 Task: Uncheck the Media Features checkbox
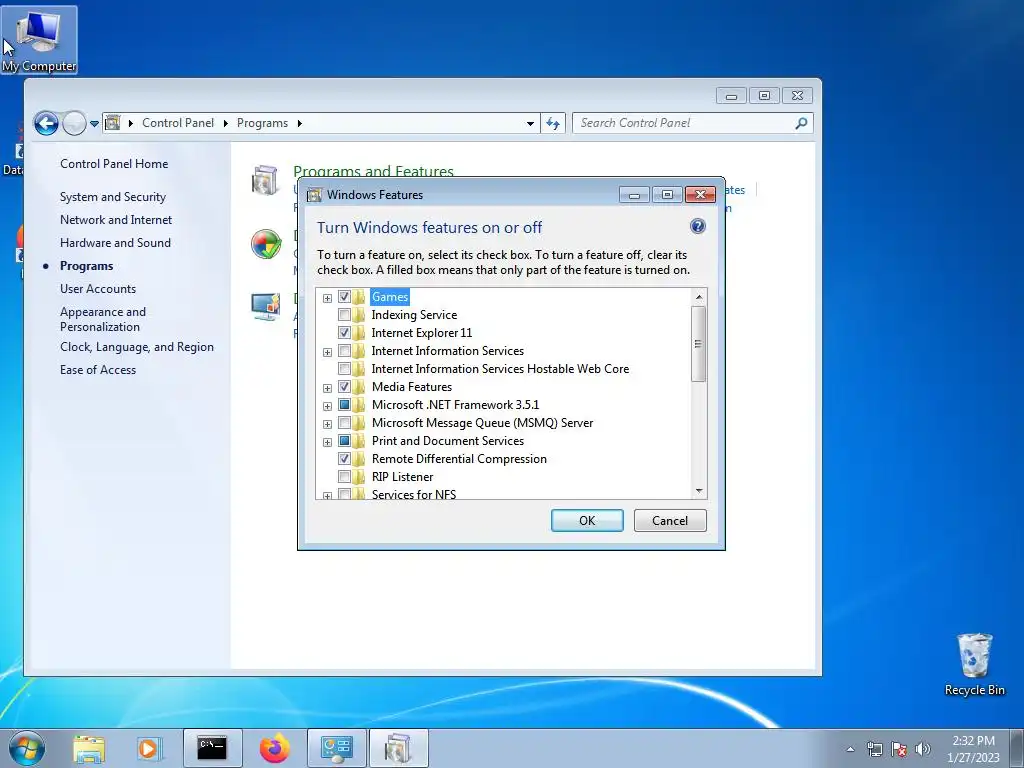tap(344, 387)
